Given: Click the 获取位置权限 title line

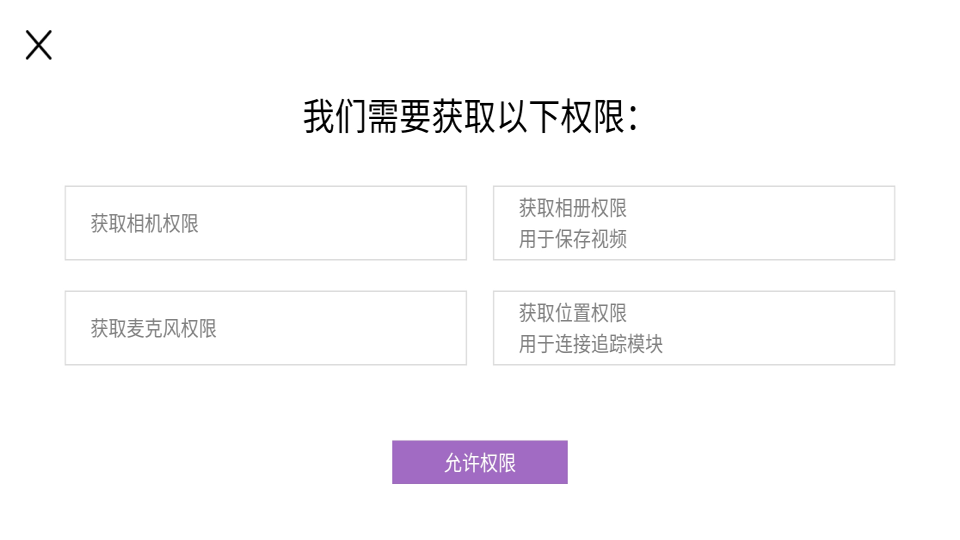Looking at the screenshot, I should (572, 313).
